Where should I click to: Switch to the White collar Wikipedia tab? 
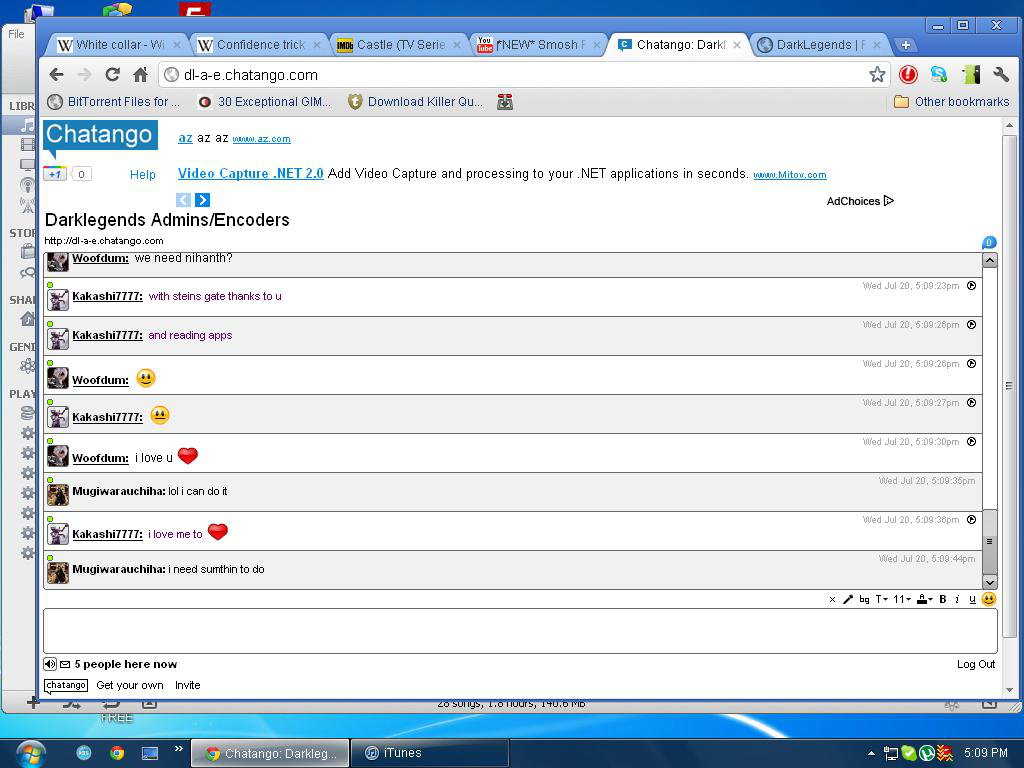[x=119, y=44]
